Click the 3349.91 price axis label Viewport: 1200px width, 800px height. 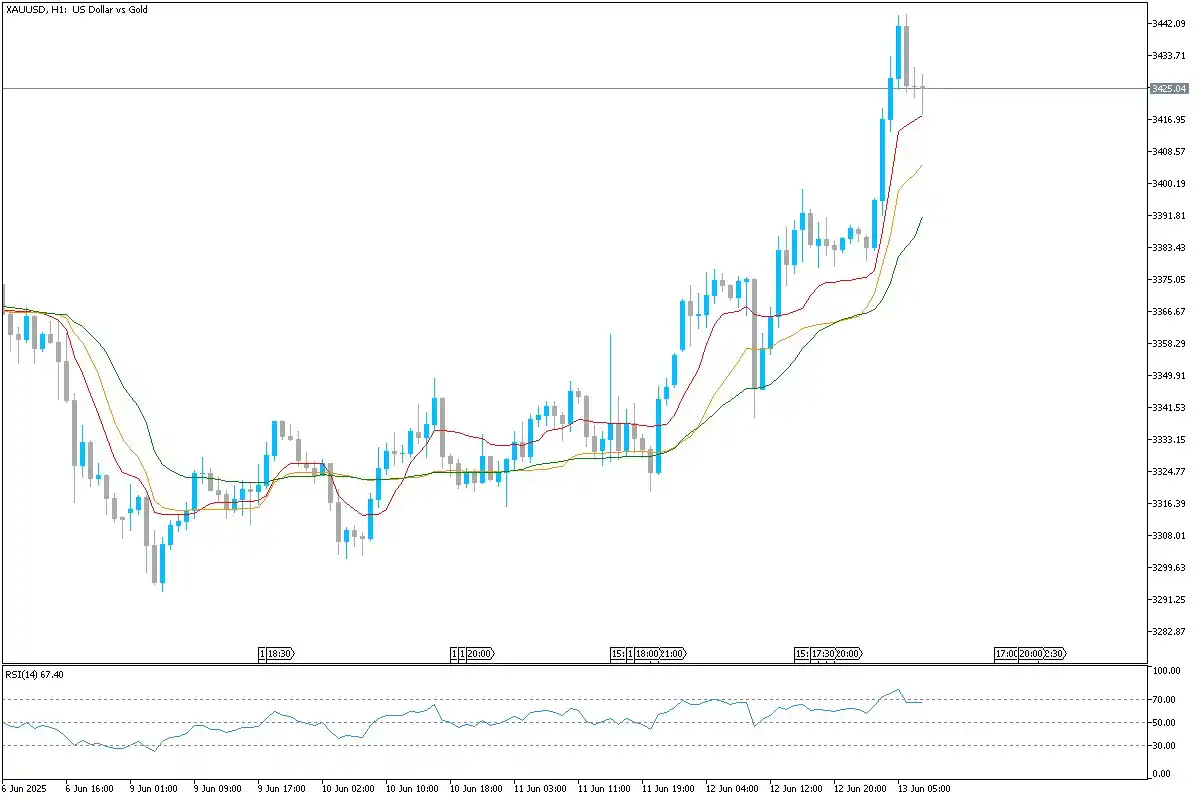pos(1167,375)
